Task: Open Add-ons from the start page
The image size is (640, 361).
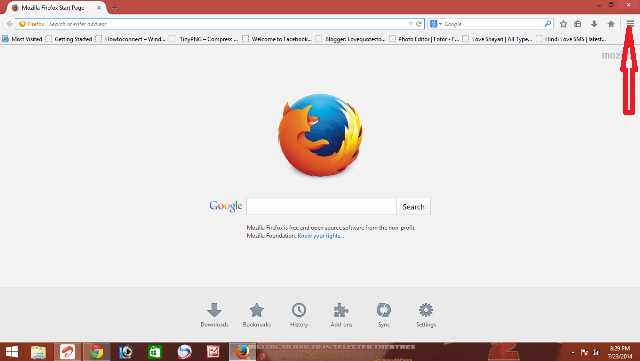Action: coord(341,315)
